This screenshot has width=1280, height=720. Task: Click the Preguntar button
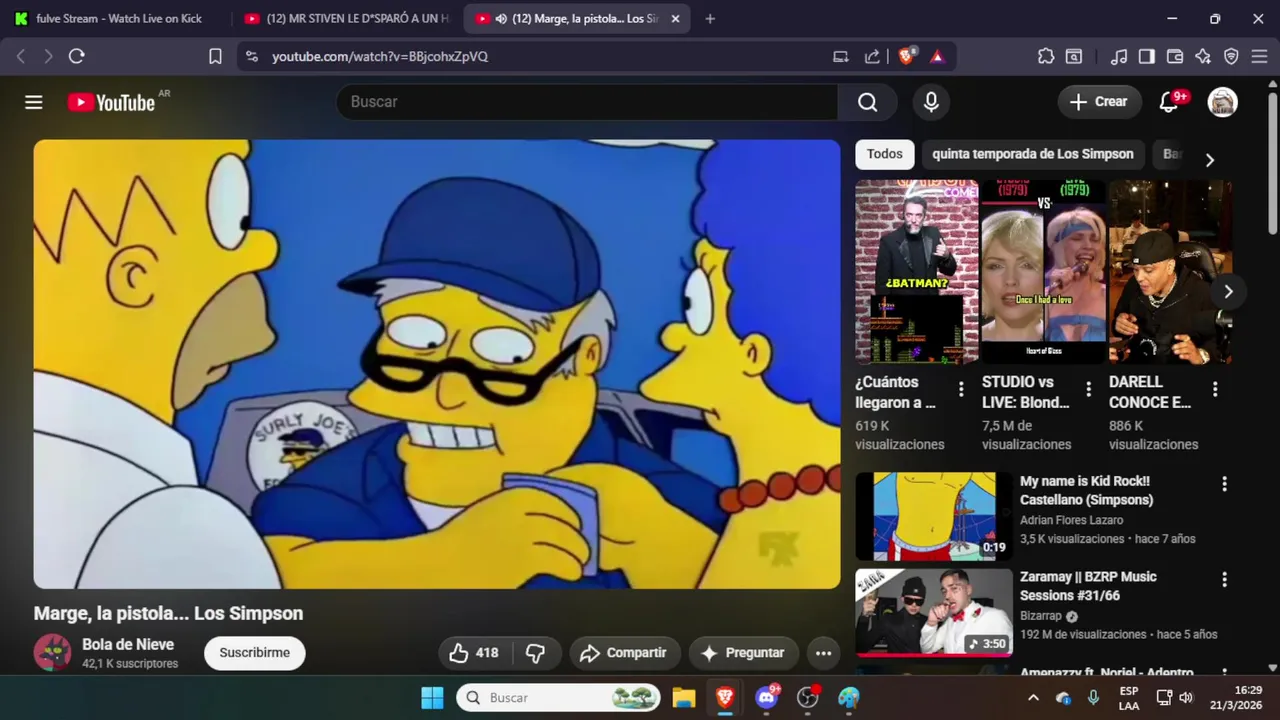(x=743, y=653)
